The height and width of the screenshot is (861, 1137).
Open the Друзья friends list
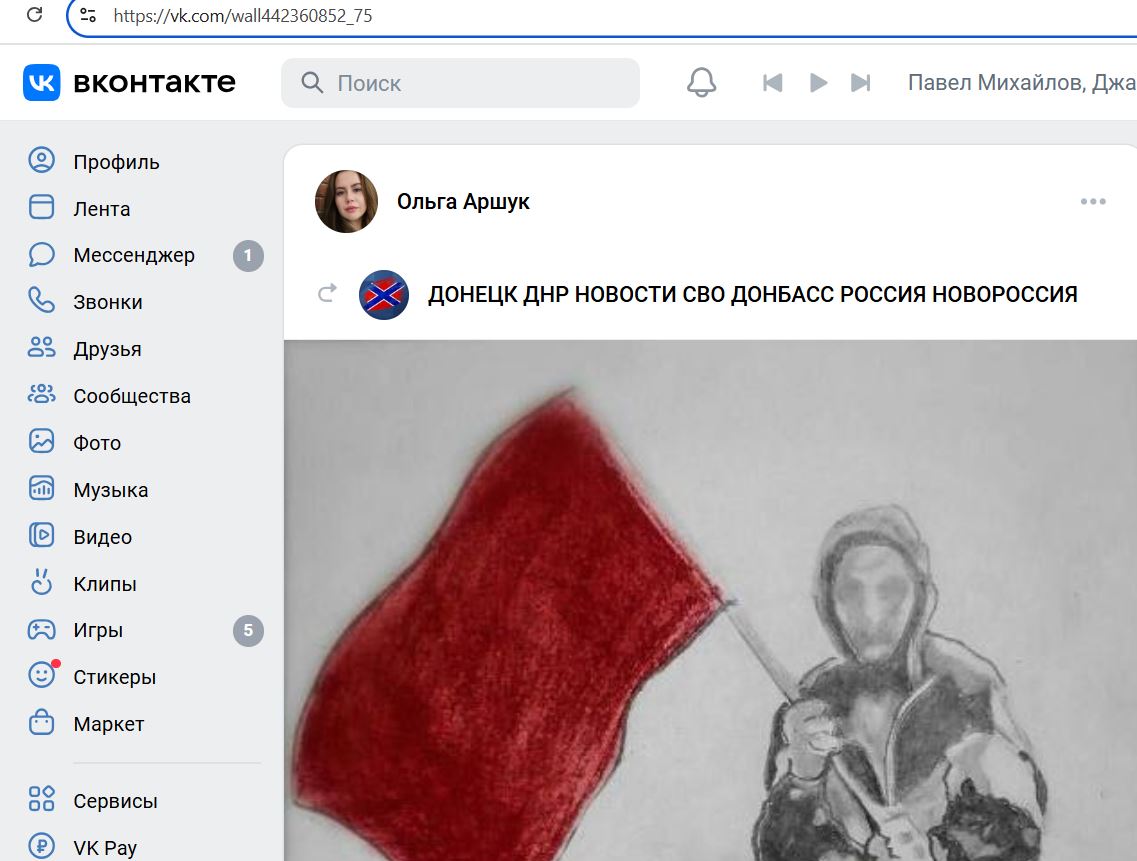(x=107, y=349)
